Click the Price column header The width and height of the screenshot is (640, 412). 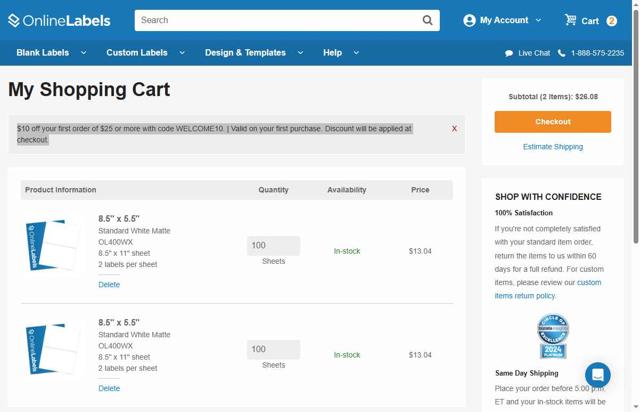coord(420,190)
